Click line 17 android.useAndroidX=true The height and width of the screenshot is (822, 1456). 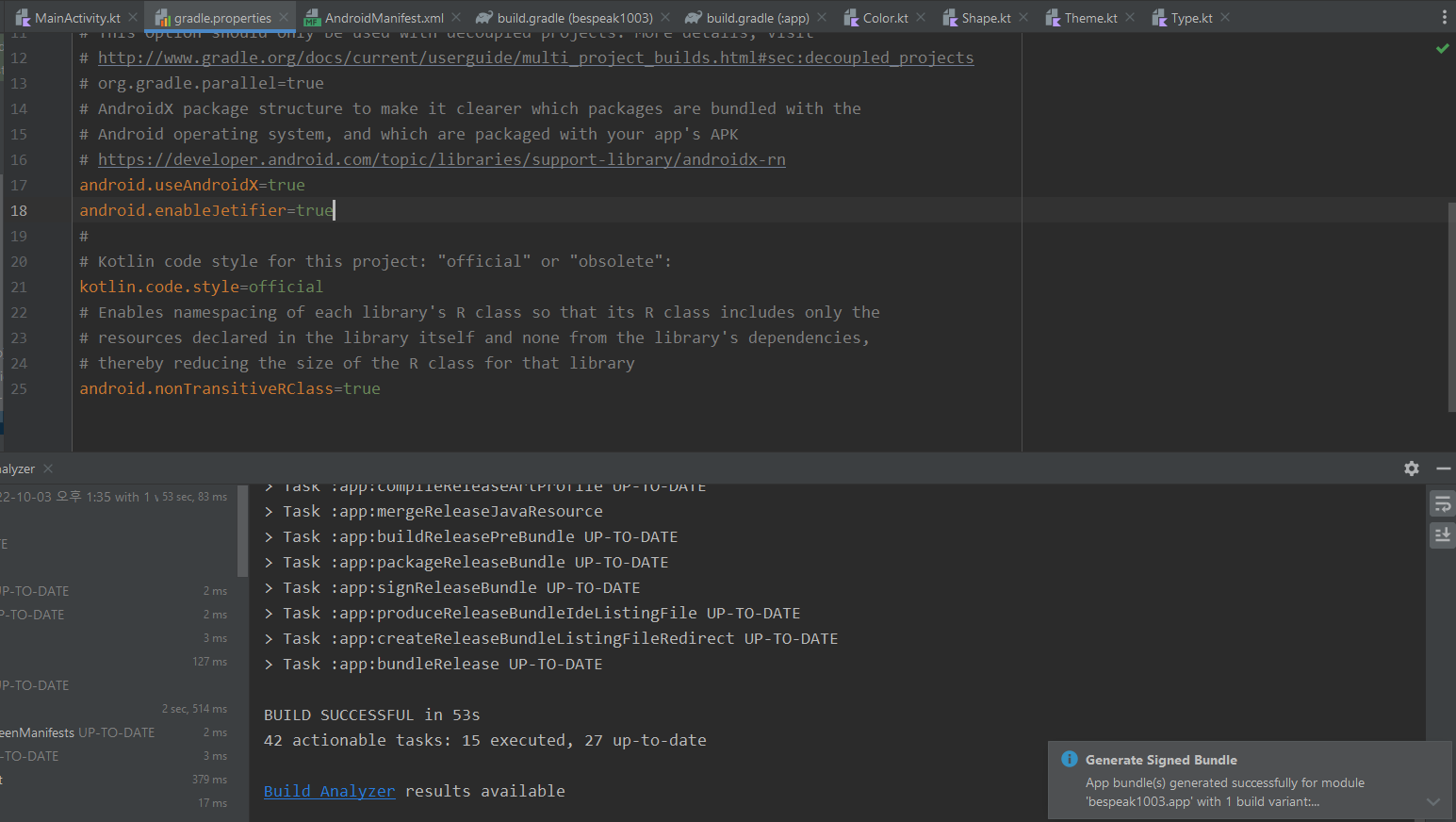[192, 185]
